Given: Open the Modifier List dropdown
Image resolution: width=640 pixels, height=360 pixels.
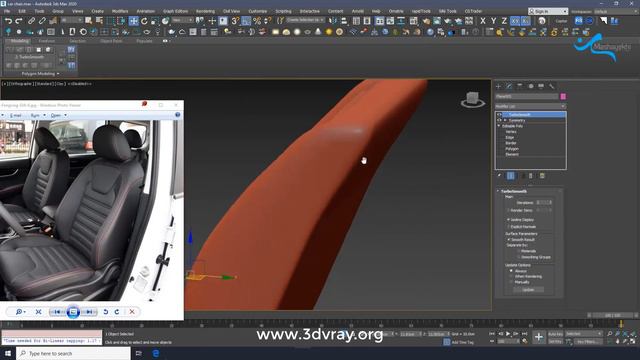Looking at the screenshot, I should point(530,106).
